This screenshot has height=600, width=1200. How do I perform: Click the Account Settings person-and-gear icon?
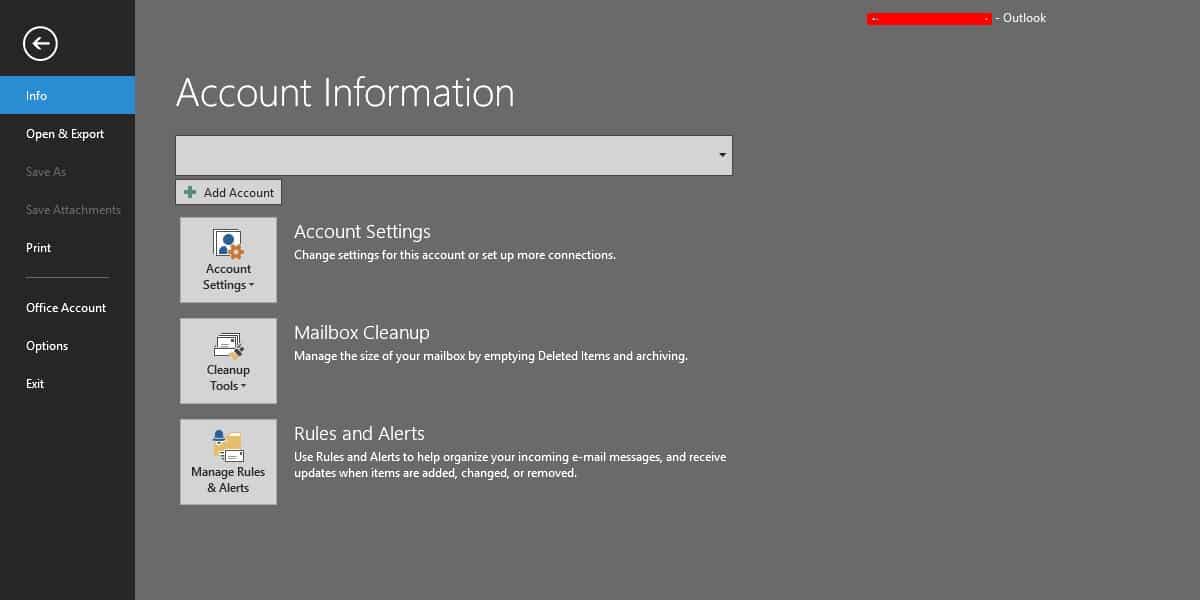[228, 244]
